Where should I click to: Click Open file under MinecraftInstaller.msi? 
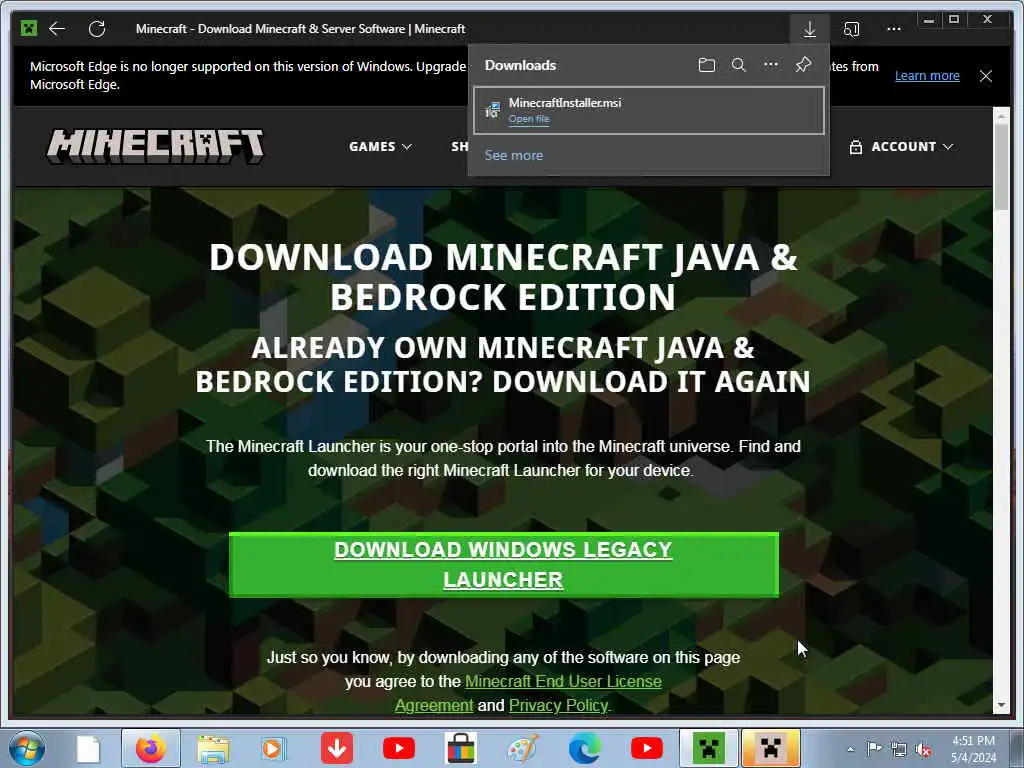coord(529,119)
